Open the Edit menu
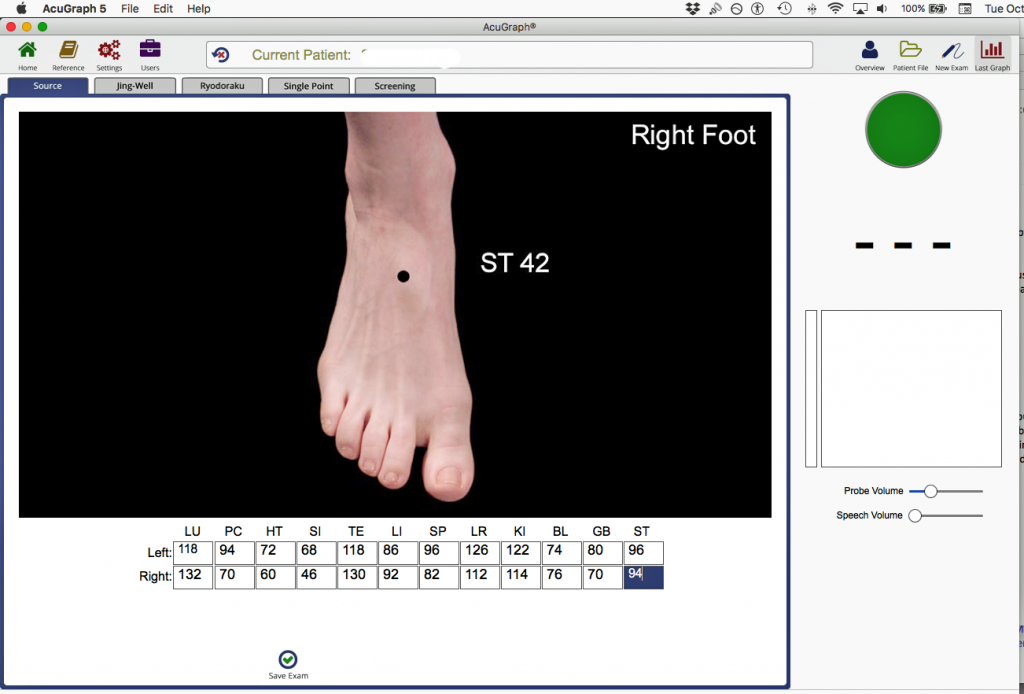Viewport: 1024px width, 694px height. coord(163,8)
